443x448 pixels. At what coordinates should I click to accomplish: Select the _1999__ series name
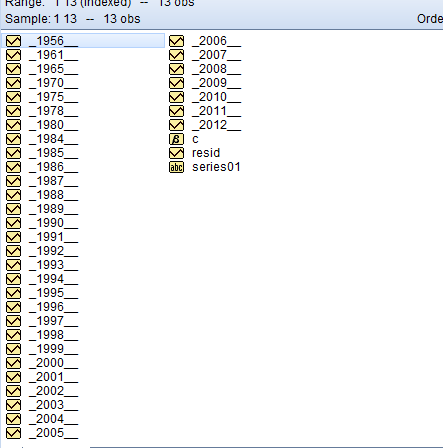click(53, 349)
